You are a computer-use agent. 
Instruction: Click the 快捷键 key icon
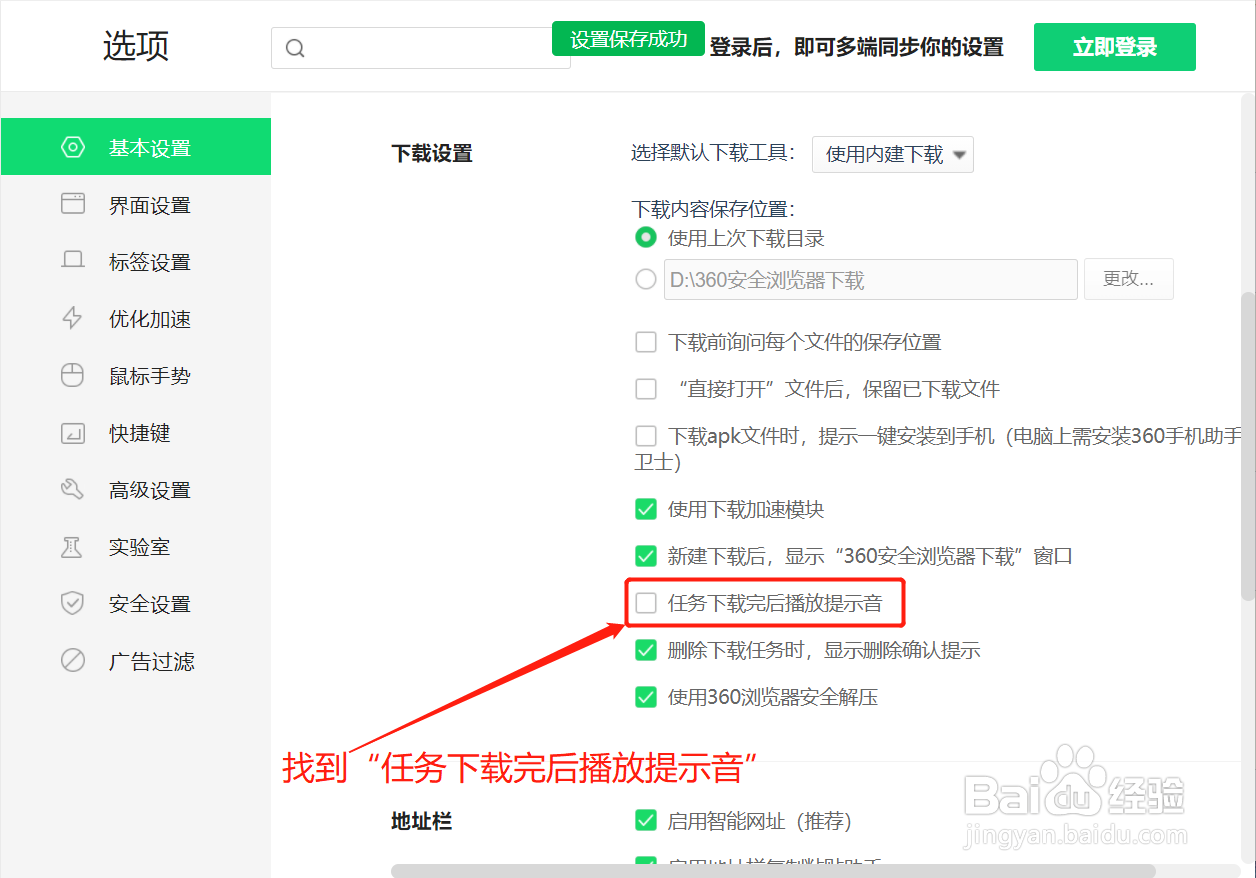(x=73, y=433)
